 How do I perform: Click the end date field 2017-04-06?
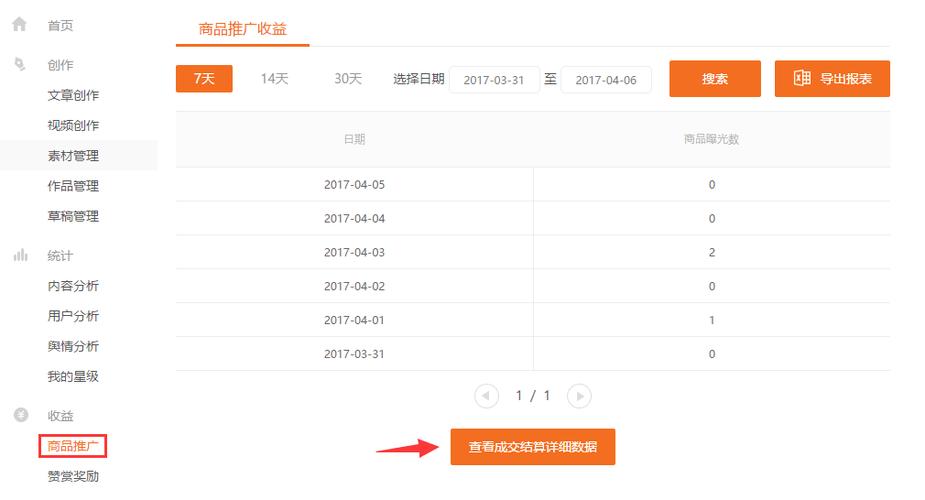(606, 80)
